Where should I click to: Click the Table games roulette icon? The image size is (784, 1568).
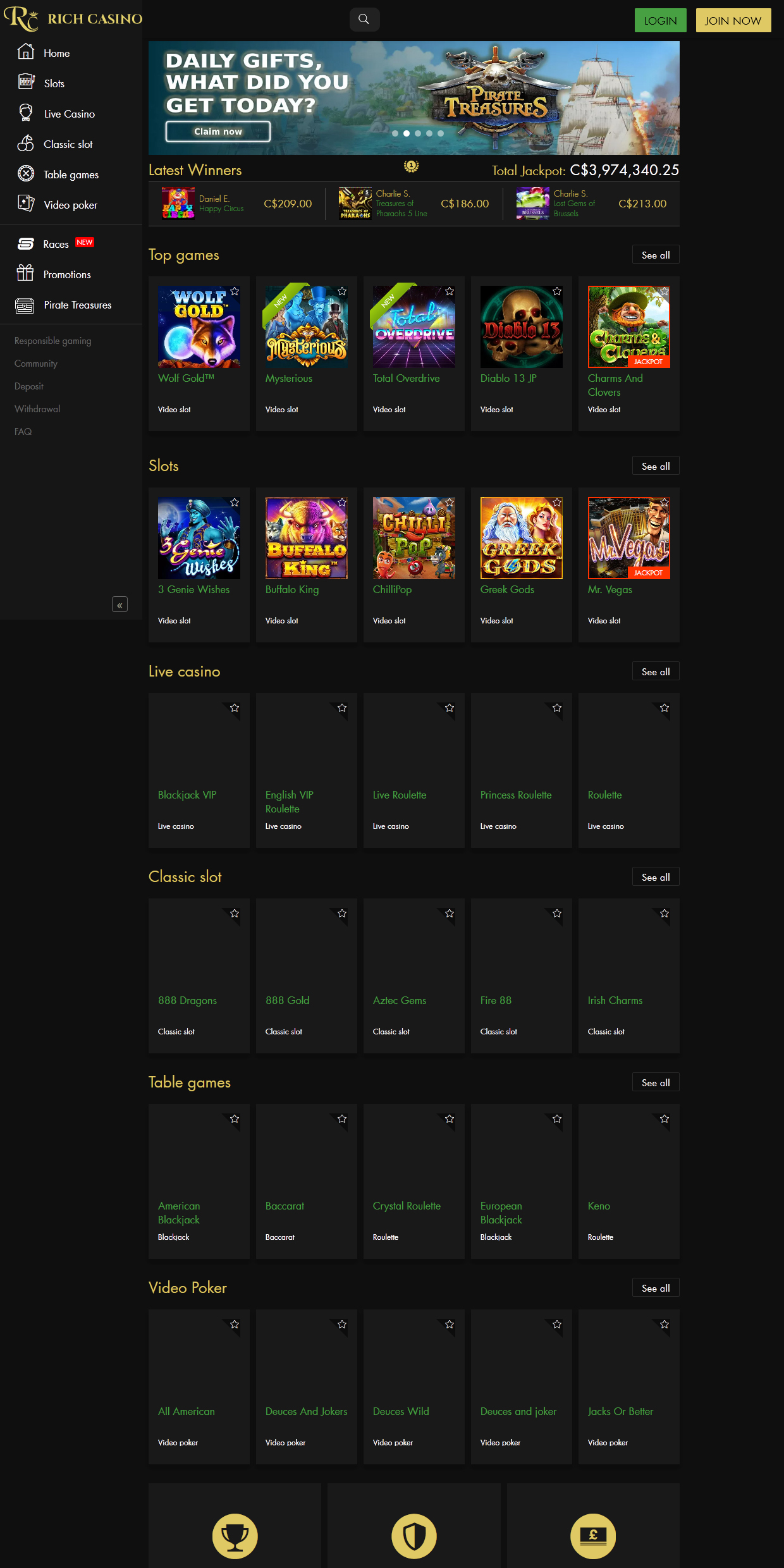point(26,174)
